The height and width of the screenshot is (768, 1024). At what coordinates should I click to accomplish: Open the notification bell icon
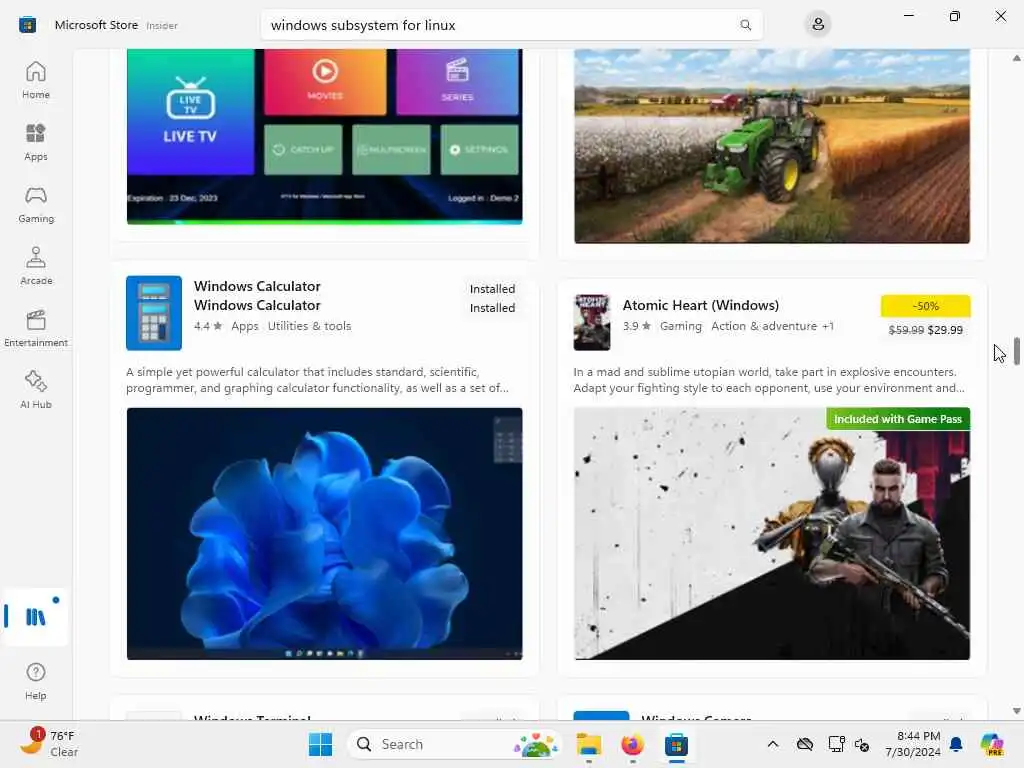pyautogui.click(x=956, y=744)
